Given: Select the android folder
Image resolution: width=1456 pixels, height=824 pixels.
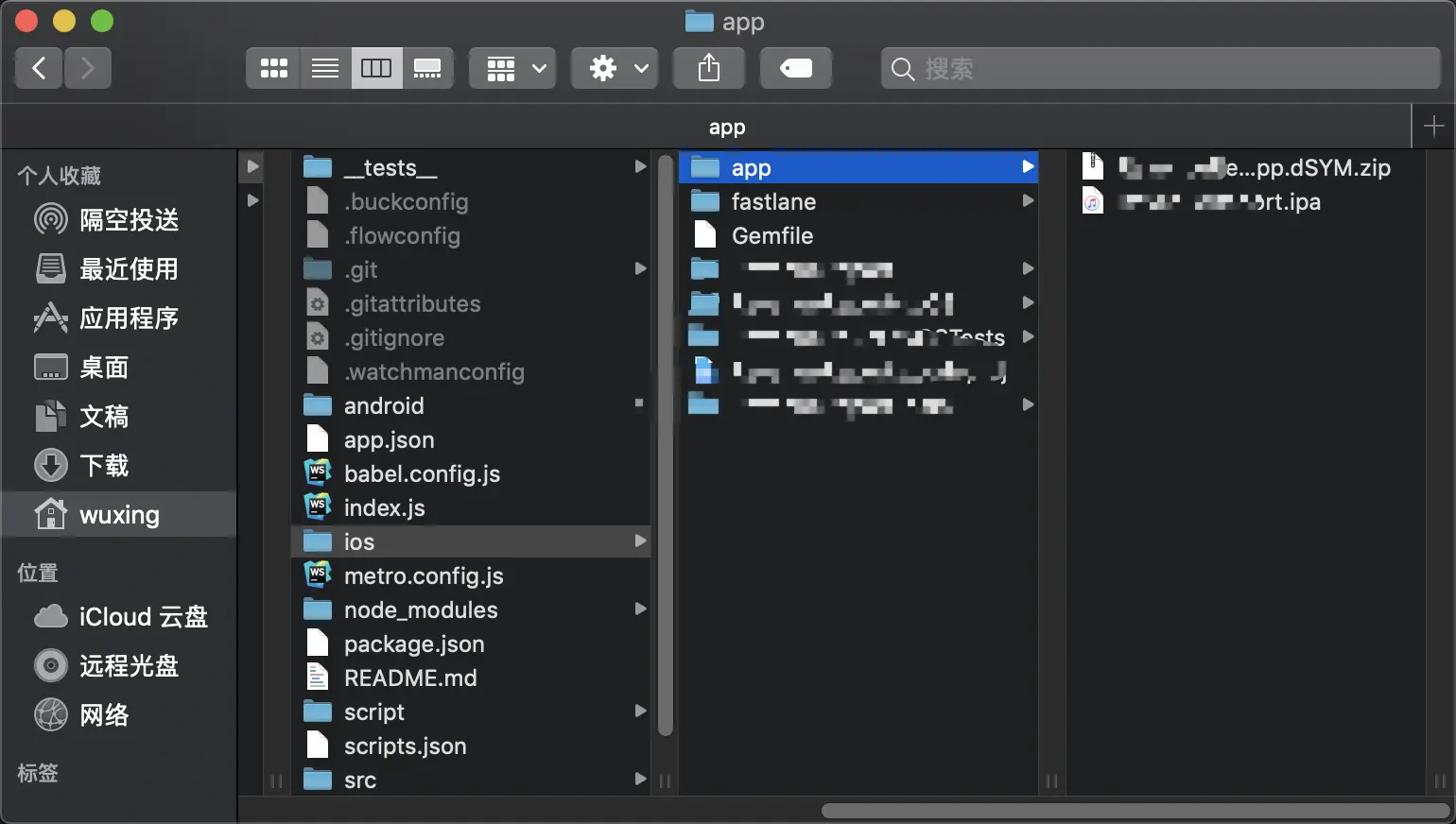Looking at the screenshot, I should pos(471,405).
